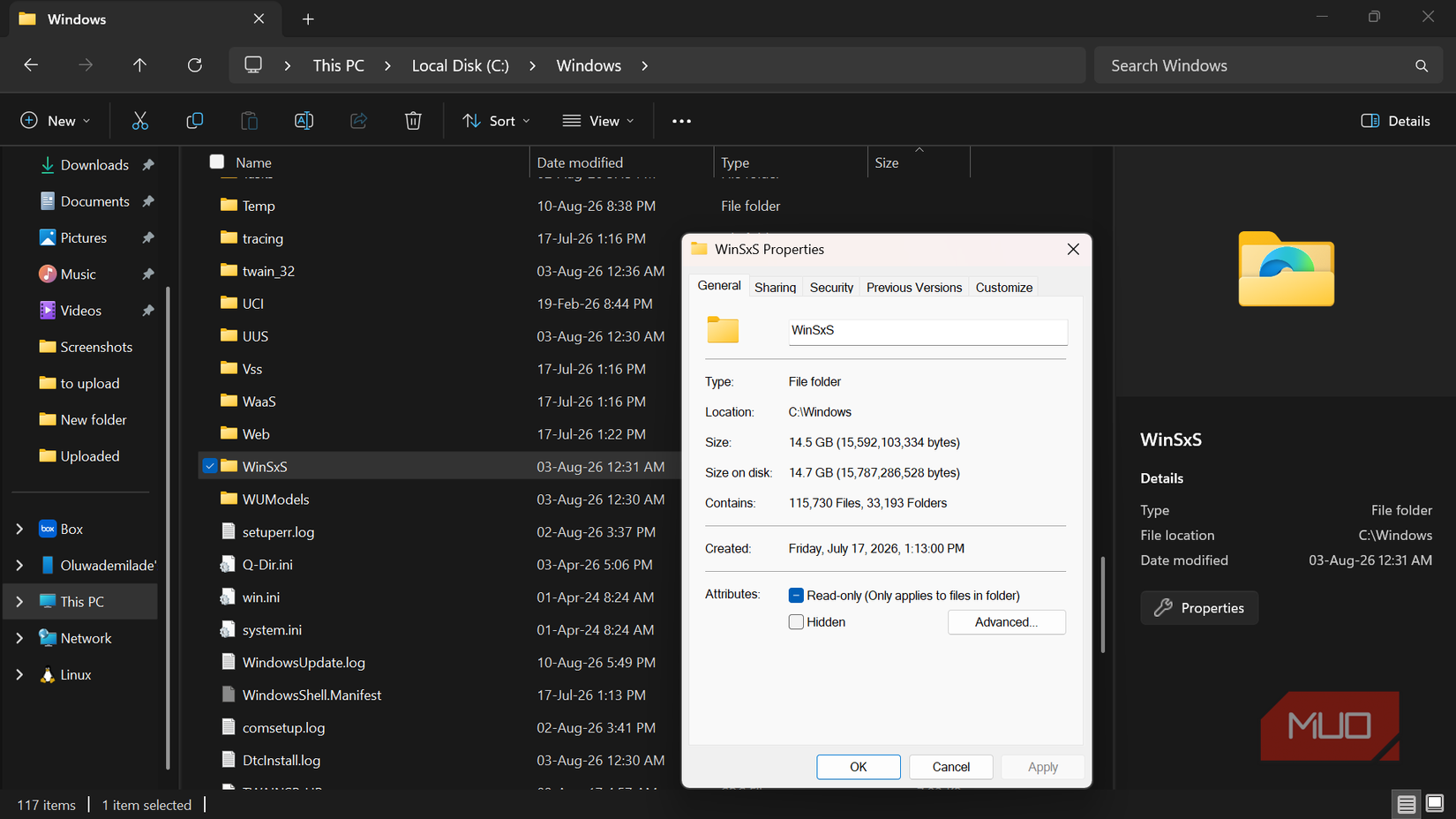Viewport: 1456px width, 819px height.
Task: Select the Box cloud drive item
Action: [x=71, y=530]
